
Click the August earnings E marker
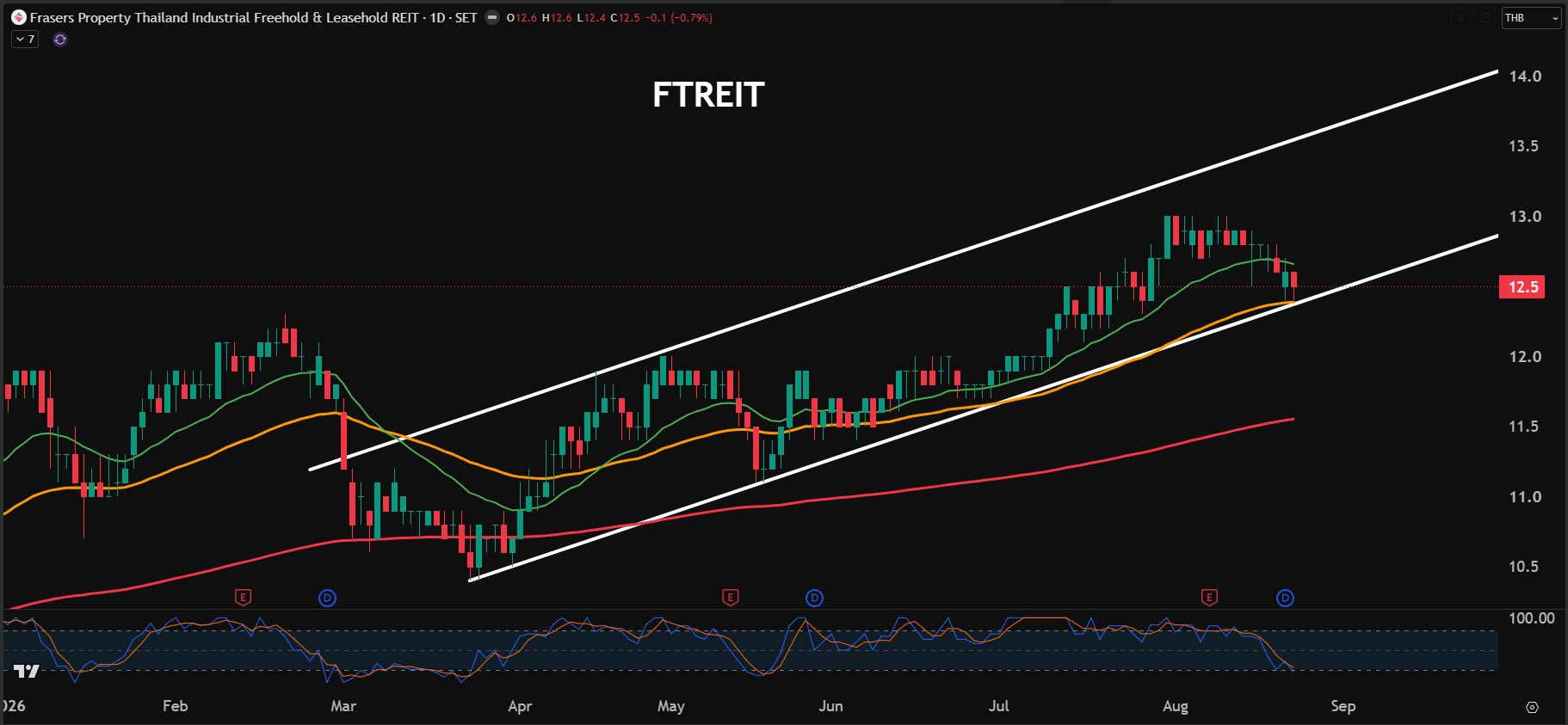[1209, 597]
